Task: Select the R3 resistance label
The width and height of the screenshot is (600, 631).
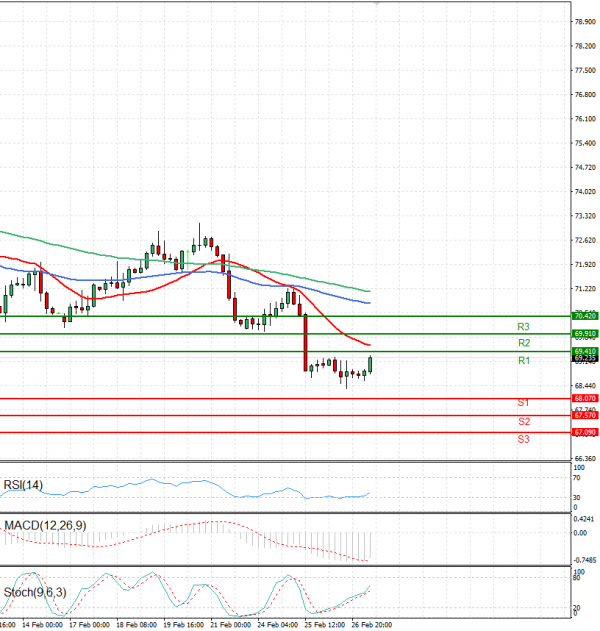Action: pos(523,326)
